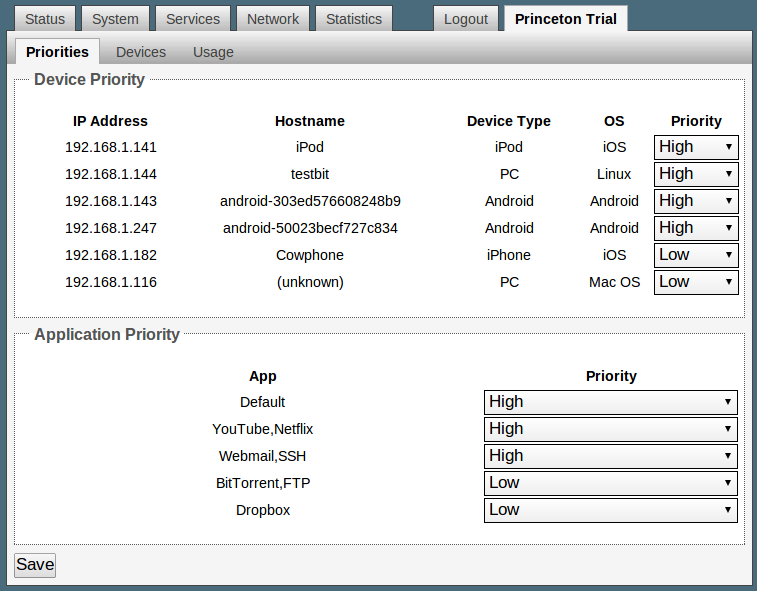Switch to Devices sub-tab
Image resolution: width=757 pixels, height=591 pixels.
(x=141, y=52)
